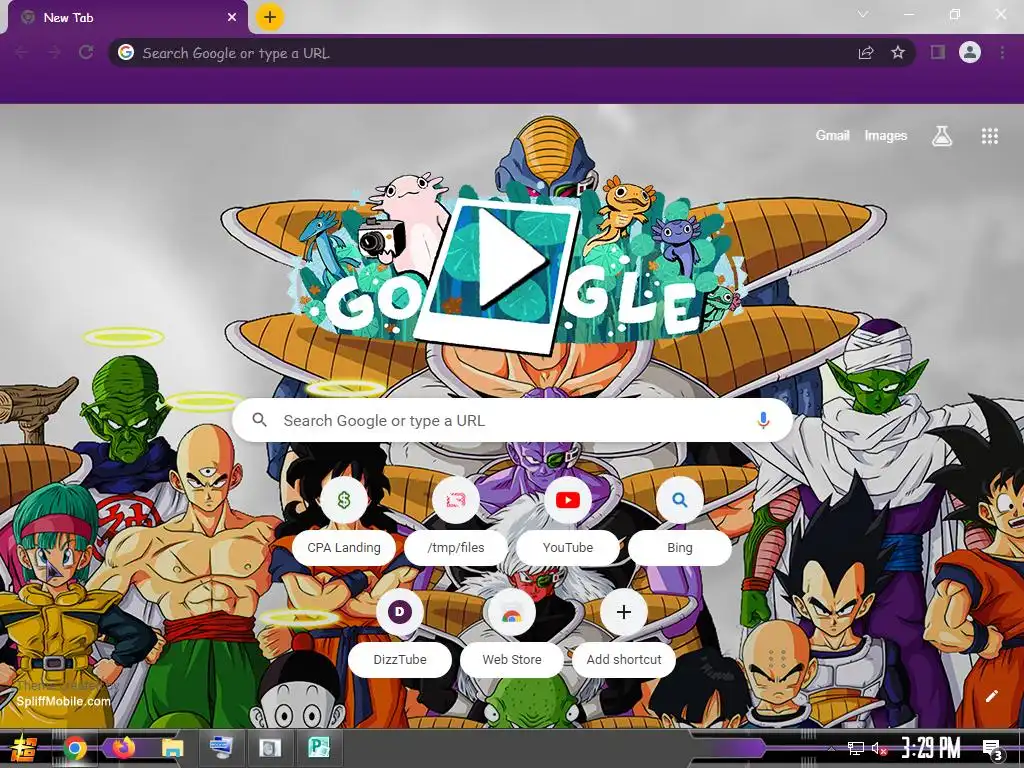Go forward to next page

pos(54,52)
